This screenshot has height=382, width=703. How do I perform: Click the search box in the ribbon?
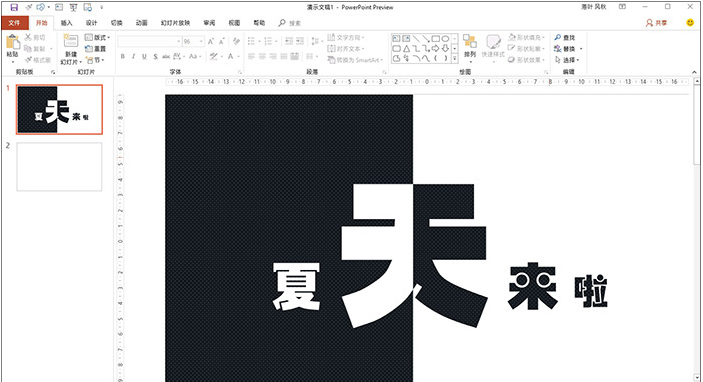[290, 23]
